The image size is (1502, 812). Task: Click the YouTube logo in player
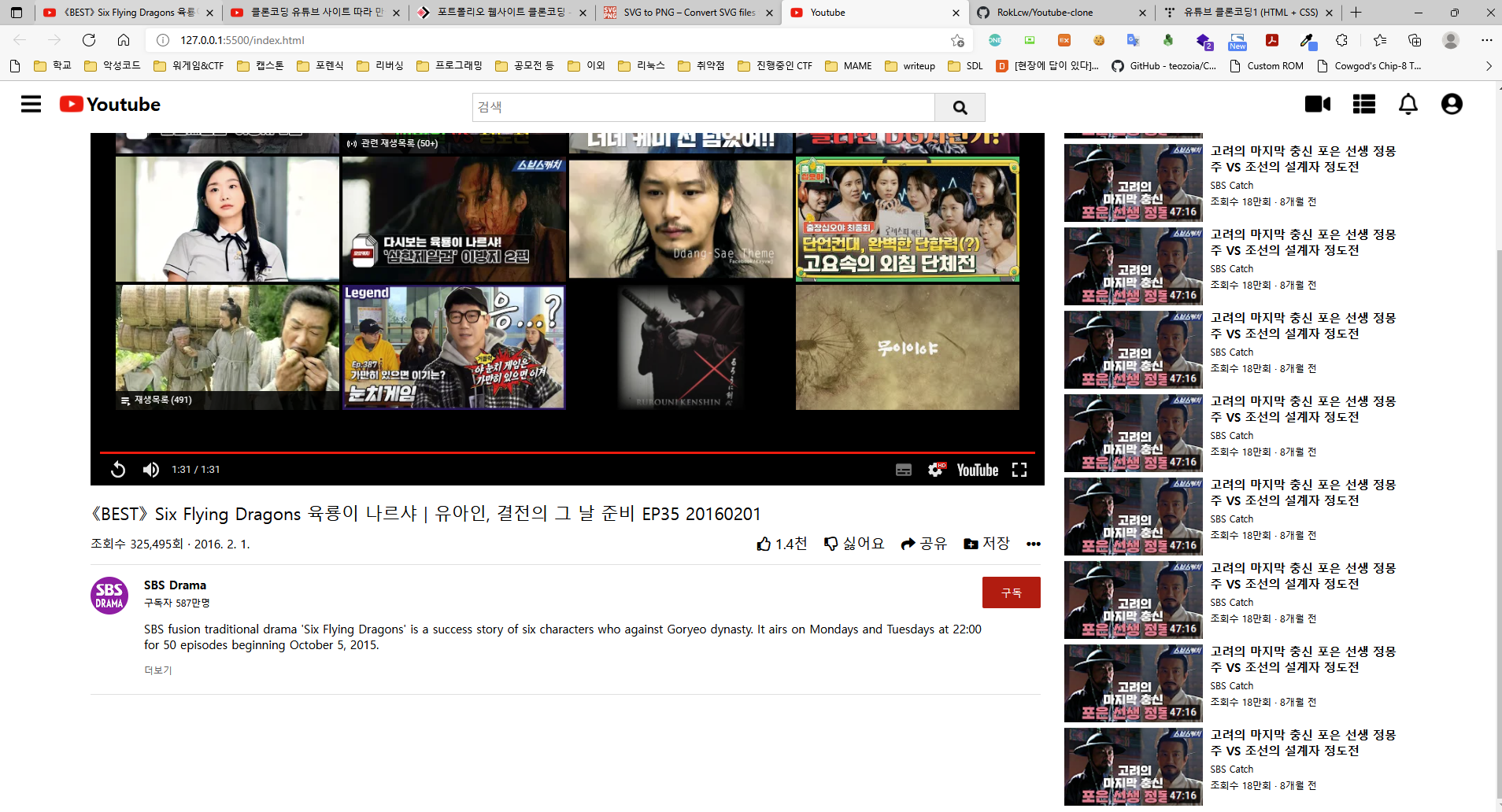point(978,471)
